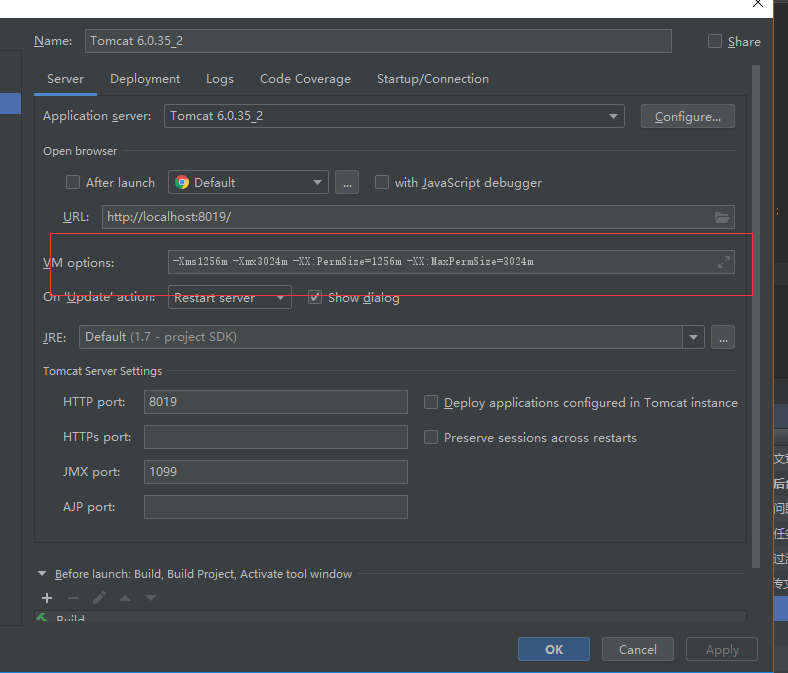Add a before-launch task with plus icon
The image size is (788, 673).
(47, 598)
